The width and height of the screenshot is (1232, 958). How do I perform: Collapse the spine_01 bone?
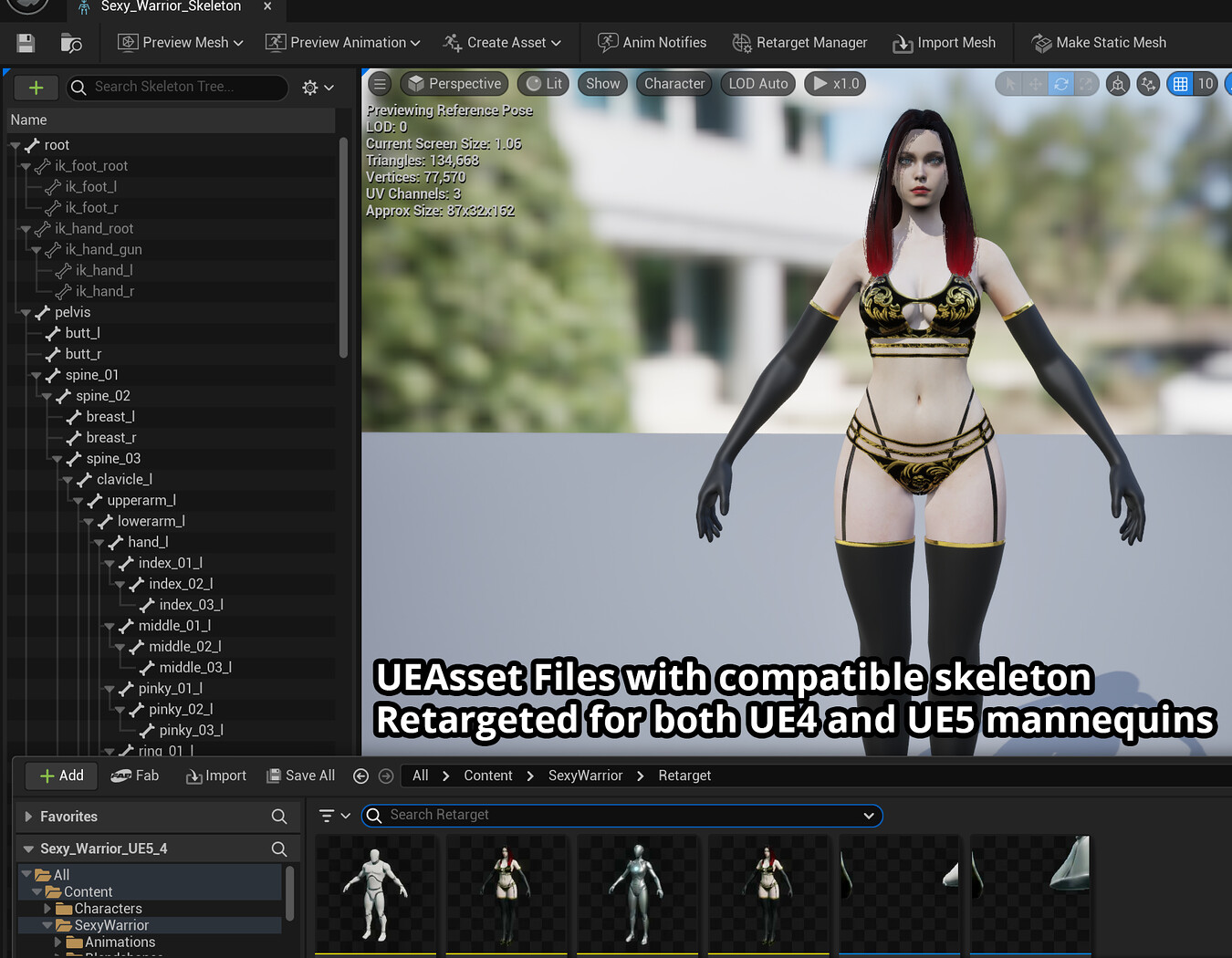click(x=37, y=376)
